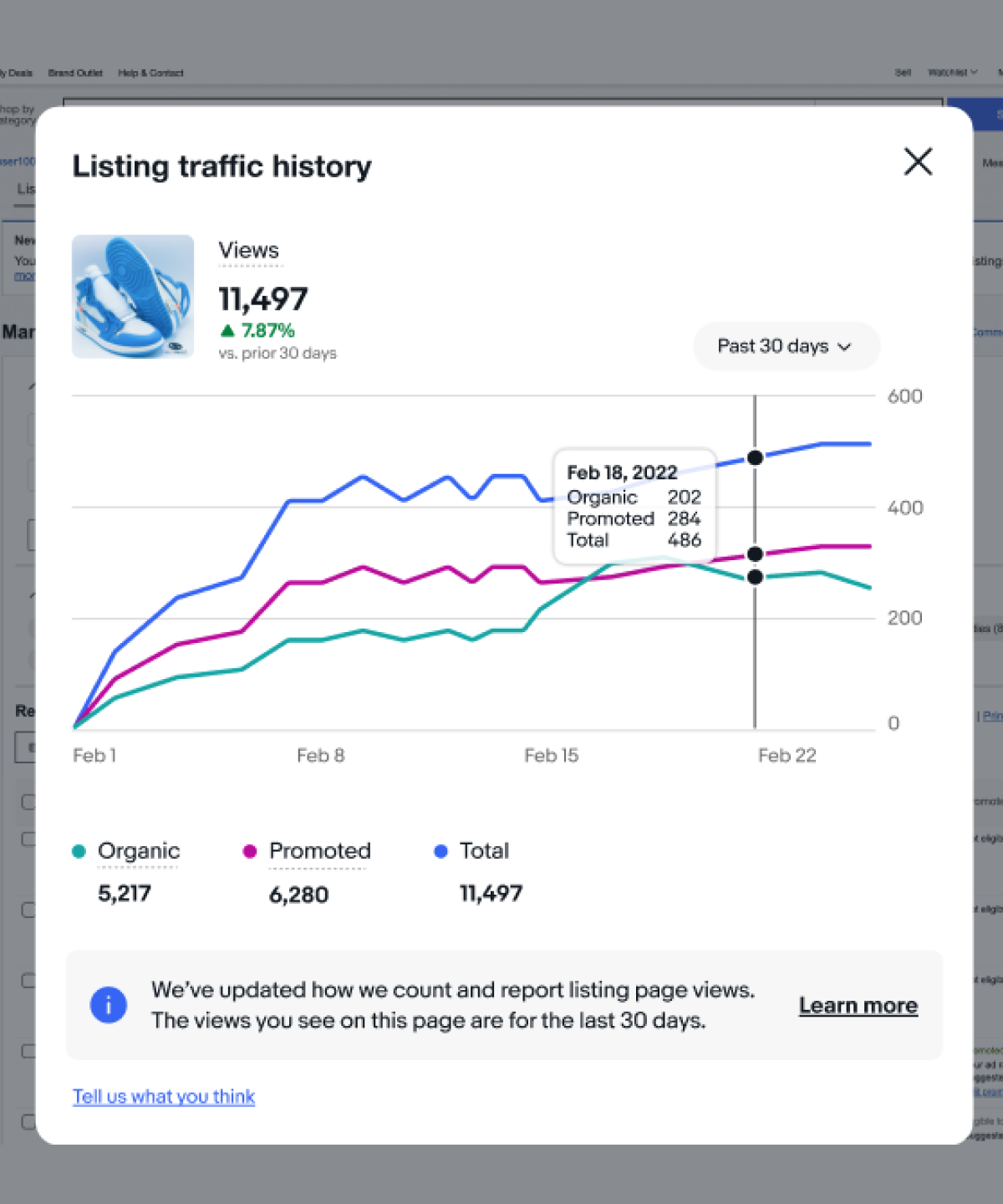Open Help & Contact in the top menu
The height and width of the screenshot is (1204, 1003).
151,73
